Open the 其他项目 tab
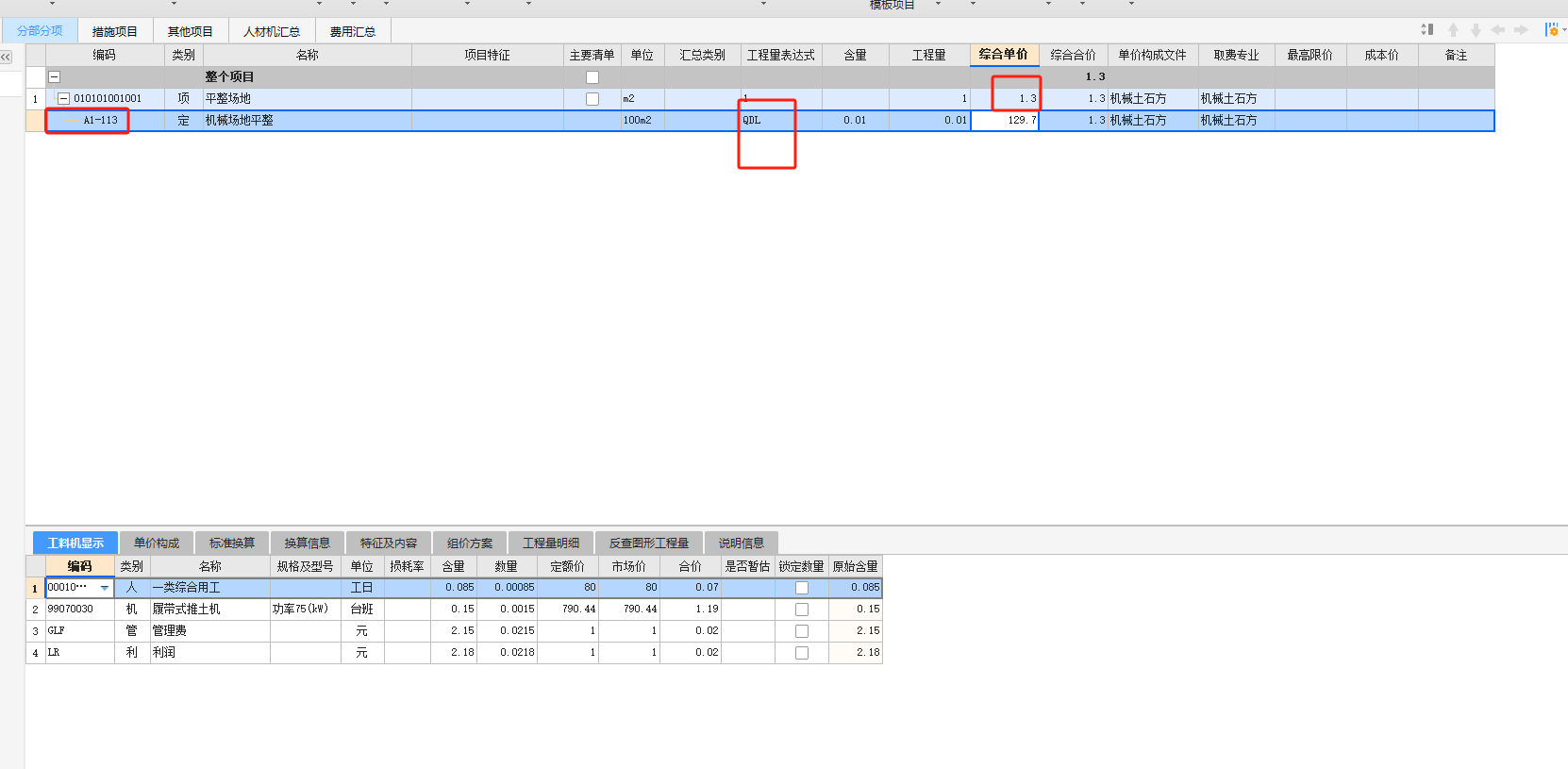 191,32
